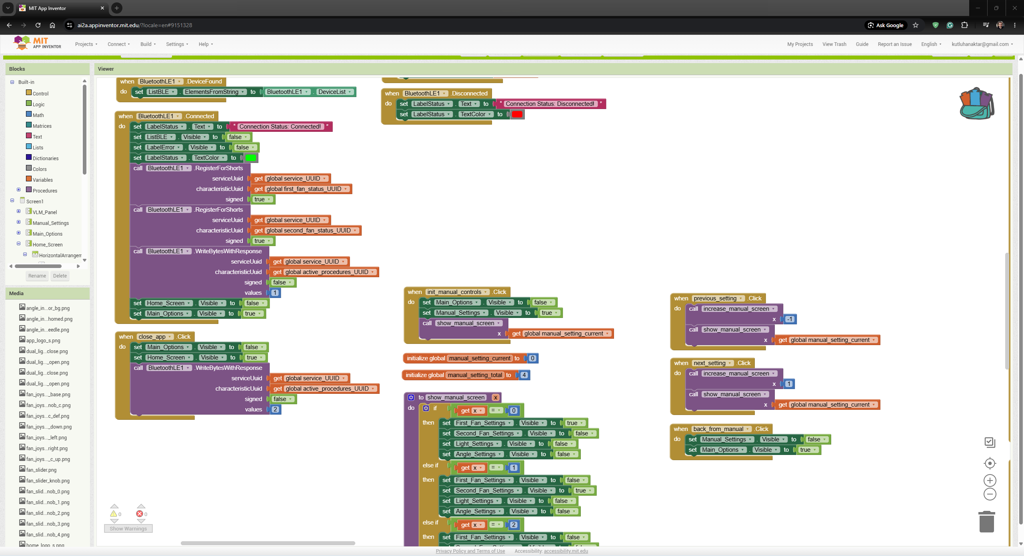
Task: Zoom in with the plus workspace control
Action: [x=989, y=480]
